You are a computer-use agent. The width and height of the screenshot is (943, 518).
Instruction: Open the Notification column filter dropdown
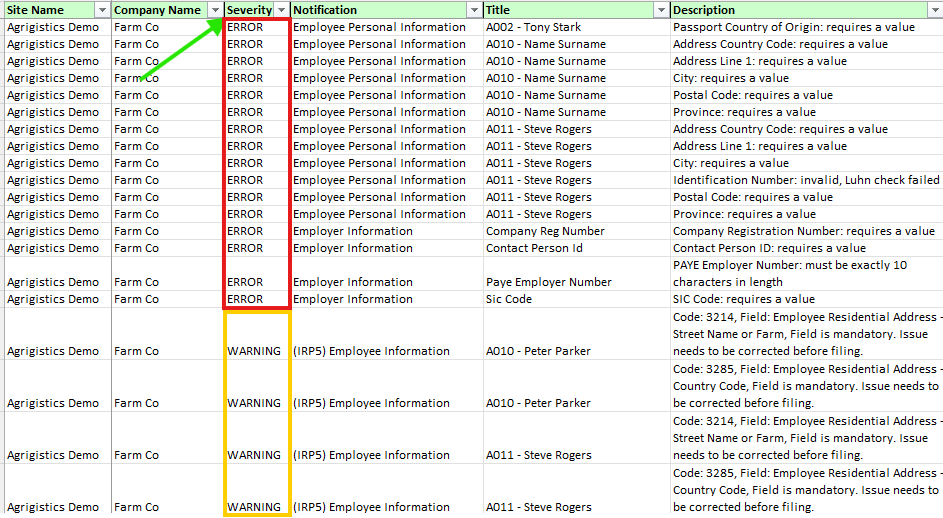pyautogui.click(x=474, y=10)
